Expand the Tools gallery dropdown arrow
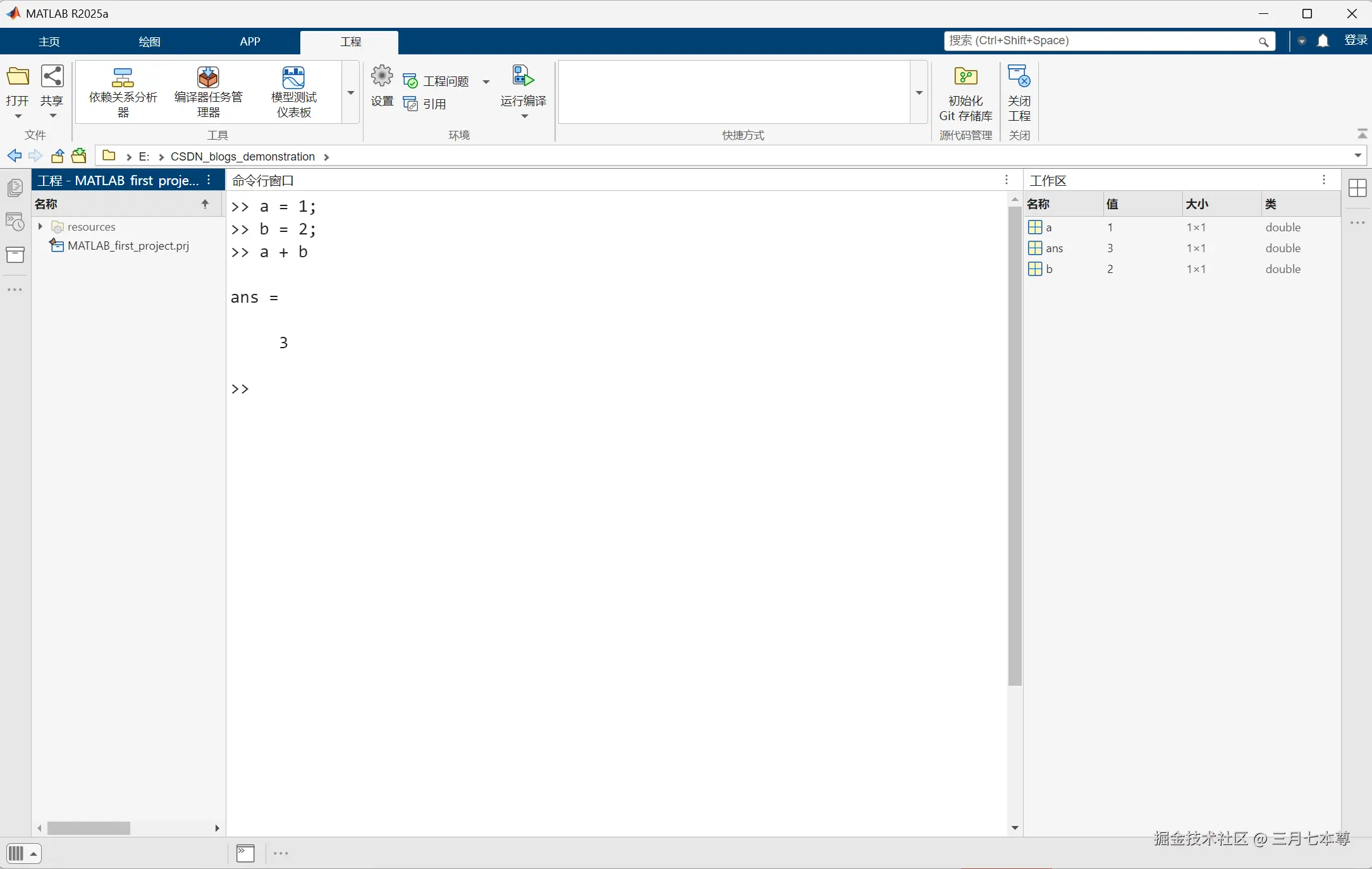 351,93
